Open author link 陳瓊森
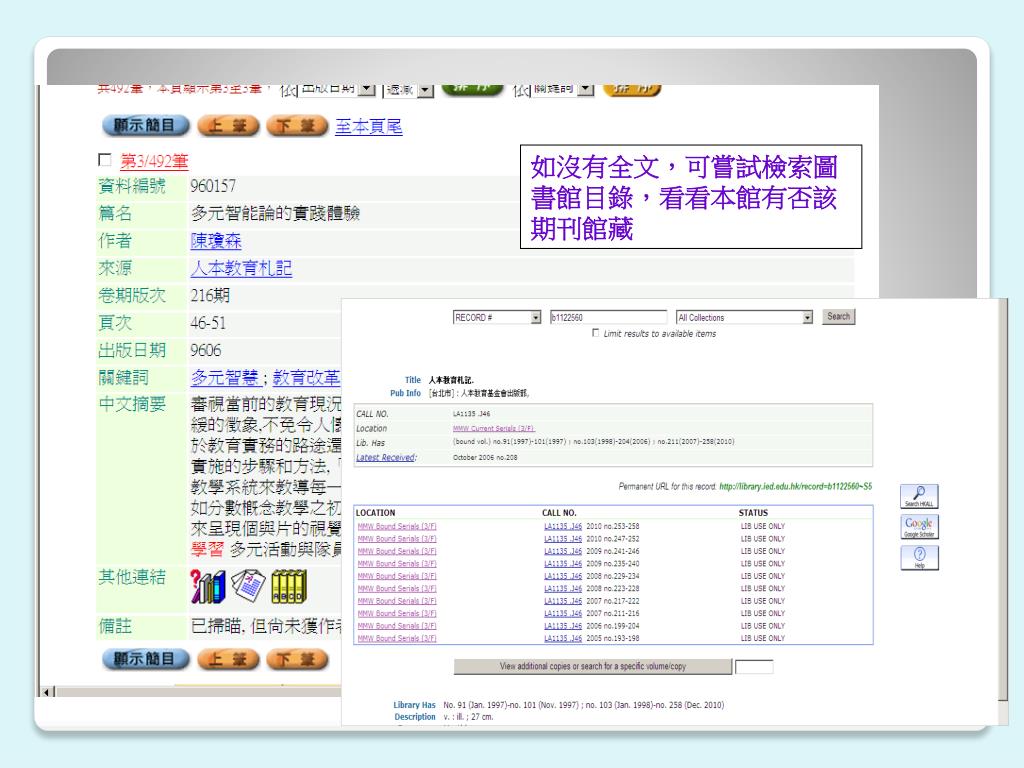Viewport: 1024px width, 768px height. pos(216,241)
